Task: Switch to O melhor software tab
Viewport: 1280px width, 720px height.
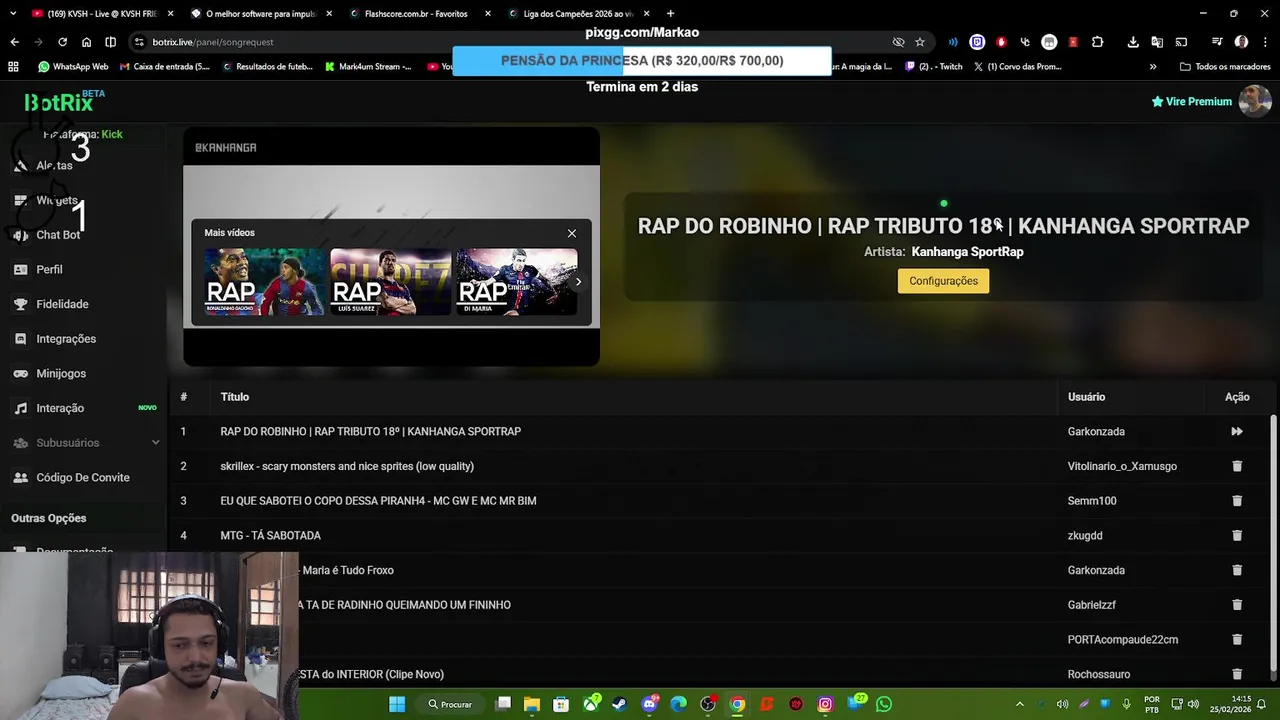Action: [x=260, y=14]
